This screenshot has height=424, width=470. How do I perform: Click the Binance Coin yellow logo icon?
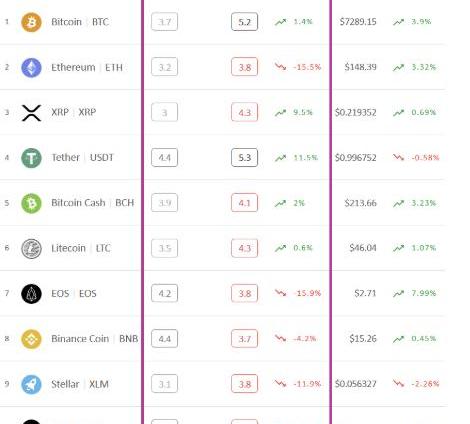tap(31, 339)
